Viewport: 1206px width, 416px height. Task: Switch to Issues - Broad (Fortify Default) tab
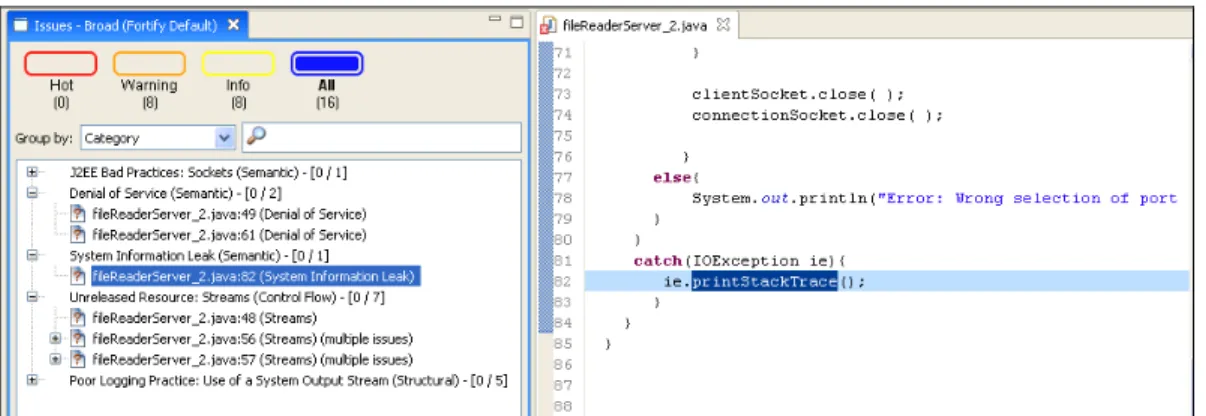point(127,25)
